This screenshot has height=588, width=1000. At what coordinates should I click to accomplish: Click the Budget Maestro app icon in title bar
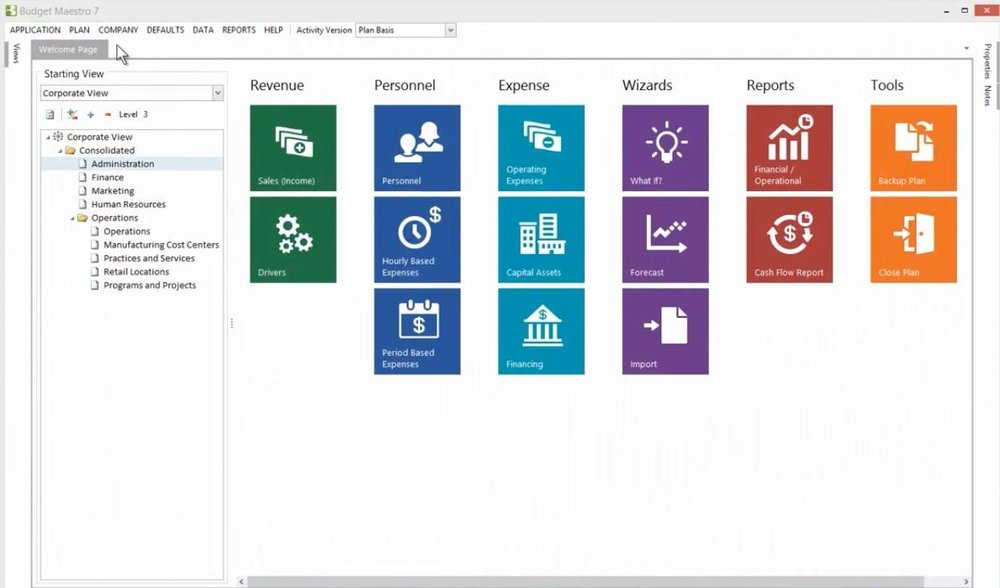pyautogui.click(x=11, y=11)
